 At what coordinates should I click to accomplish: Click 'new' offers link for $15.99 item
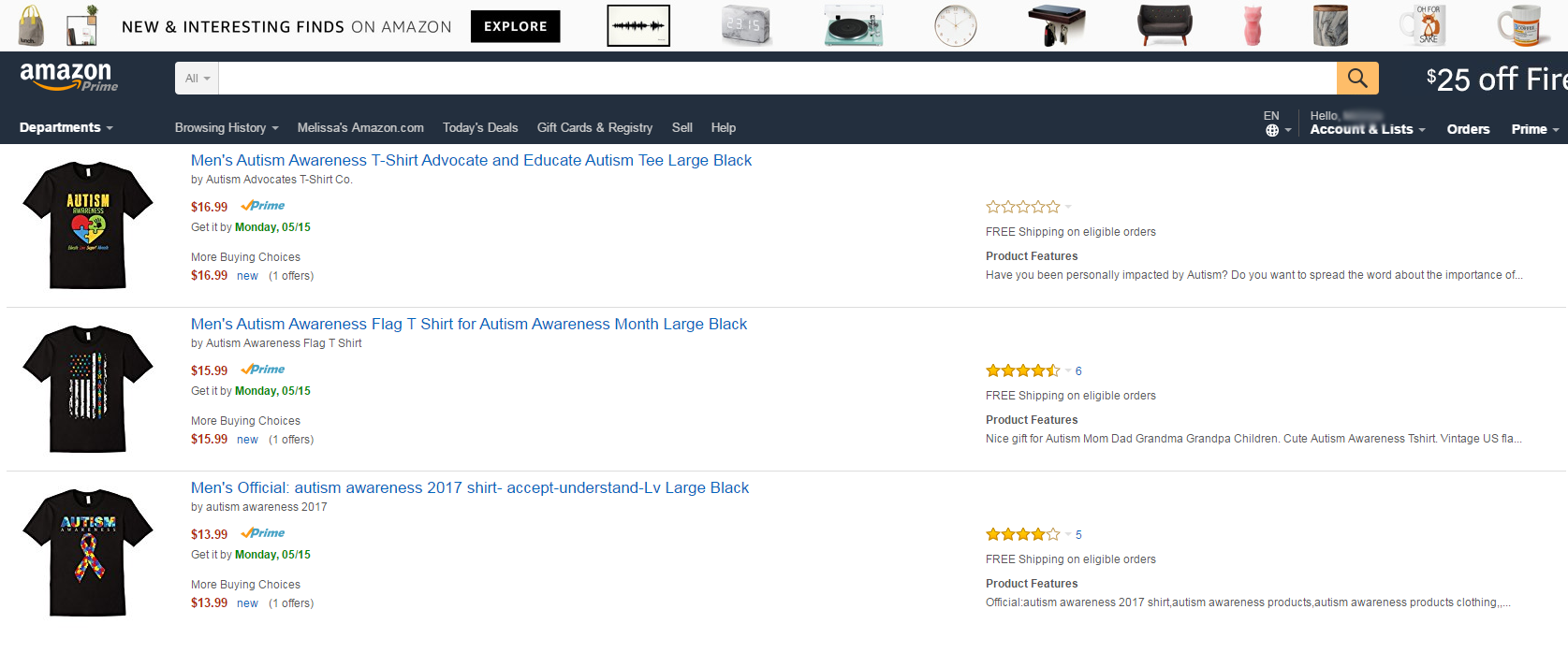(247, 440)
